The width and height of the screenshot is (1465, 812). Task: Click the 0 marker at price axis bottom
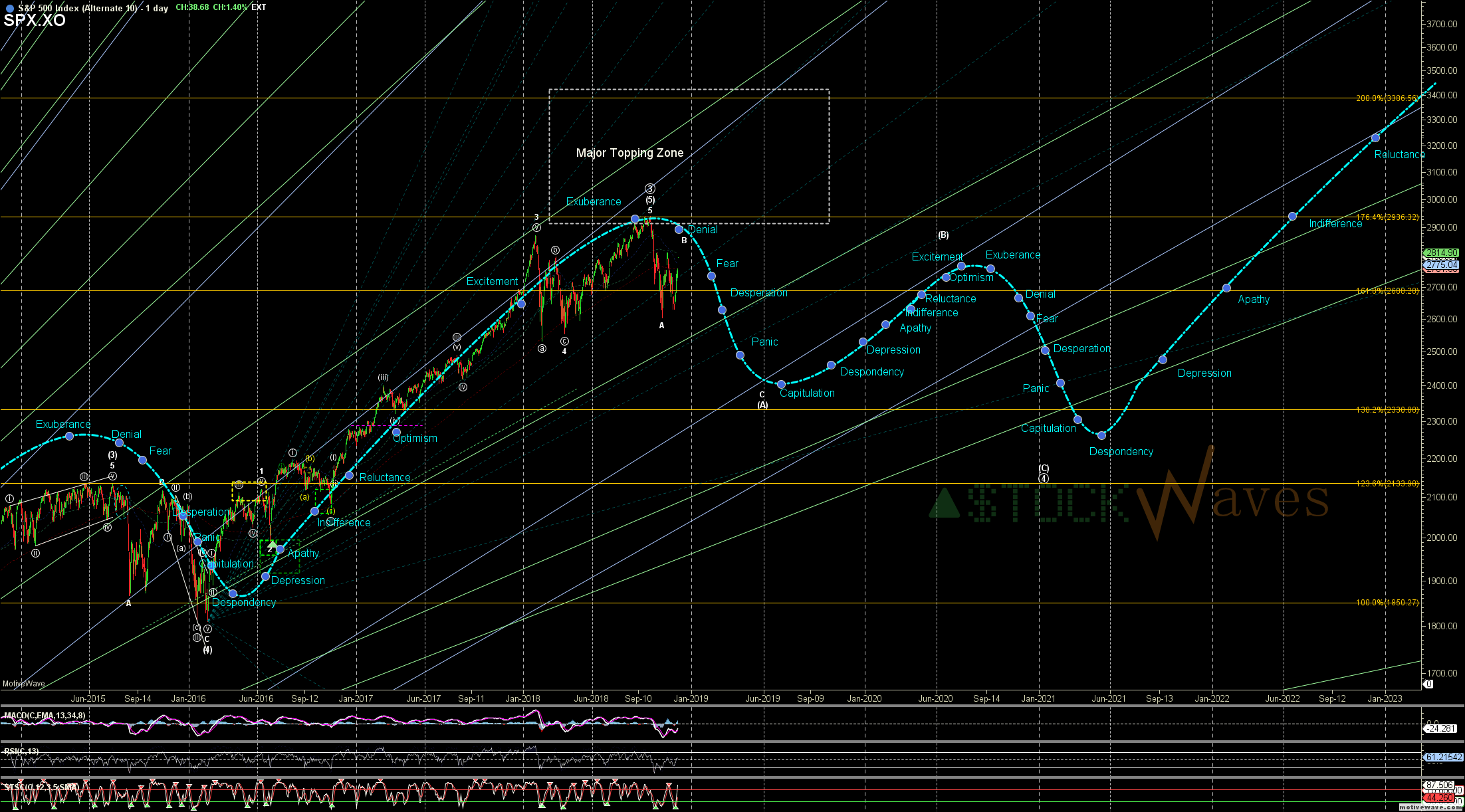pos(1429,684)
